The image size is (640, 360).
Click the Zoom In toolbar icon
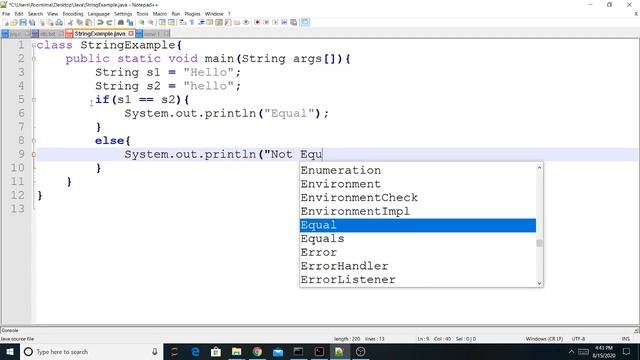(141, 22)
